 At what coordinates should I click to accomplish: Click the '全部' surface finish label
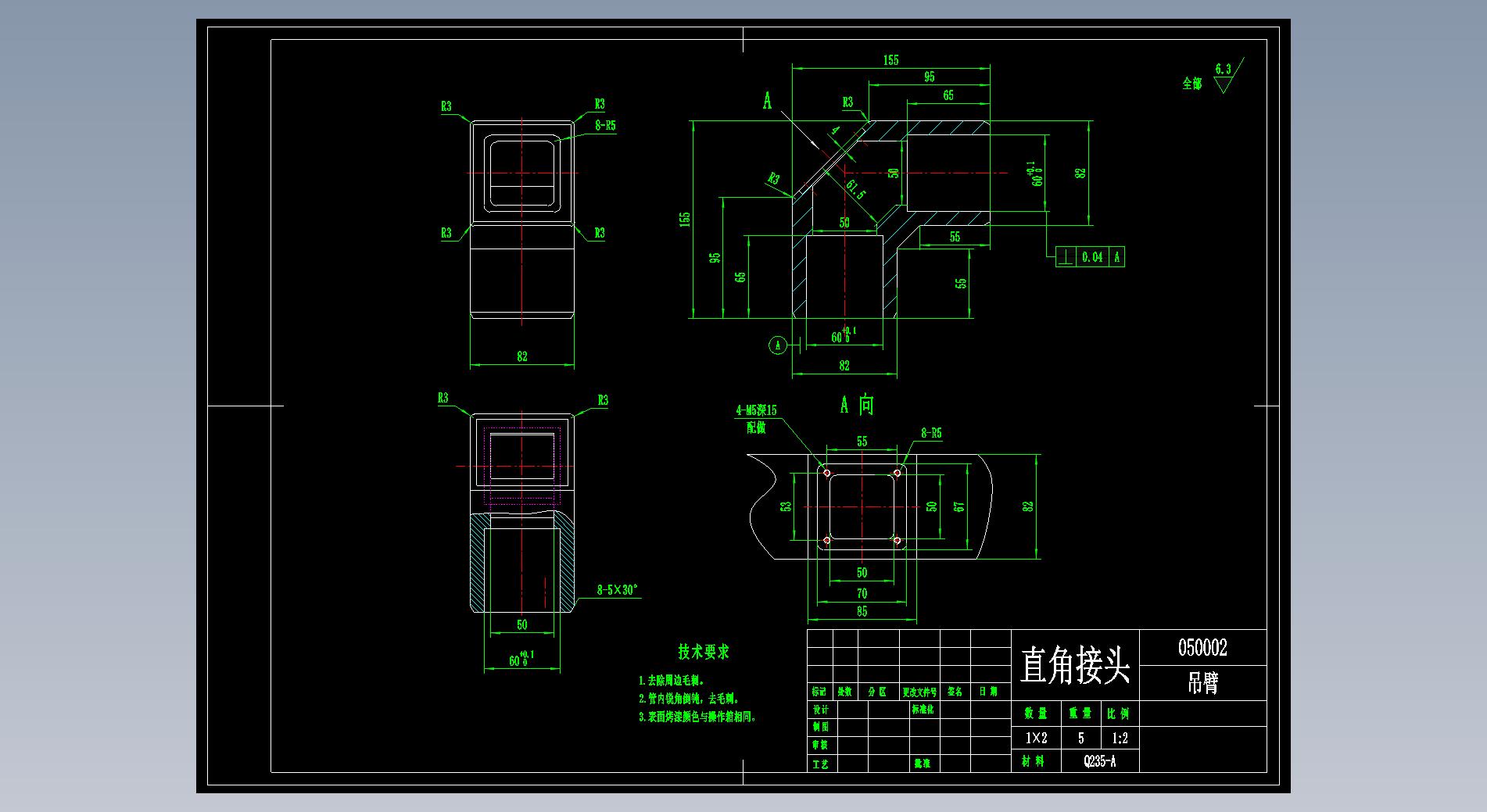(1191, 84)
